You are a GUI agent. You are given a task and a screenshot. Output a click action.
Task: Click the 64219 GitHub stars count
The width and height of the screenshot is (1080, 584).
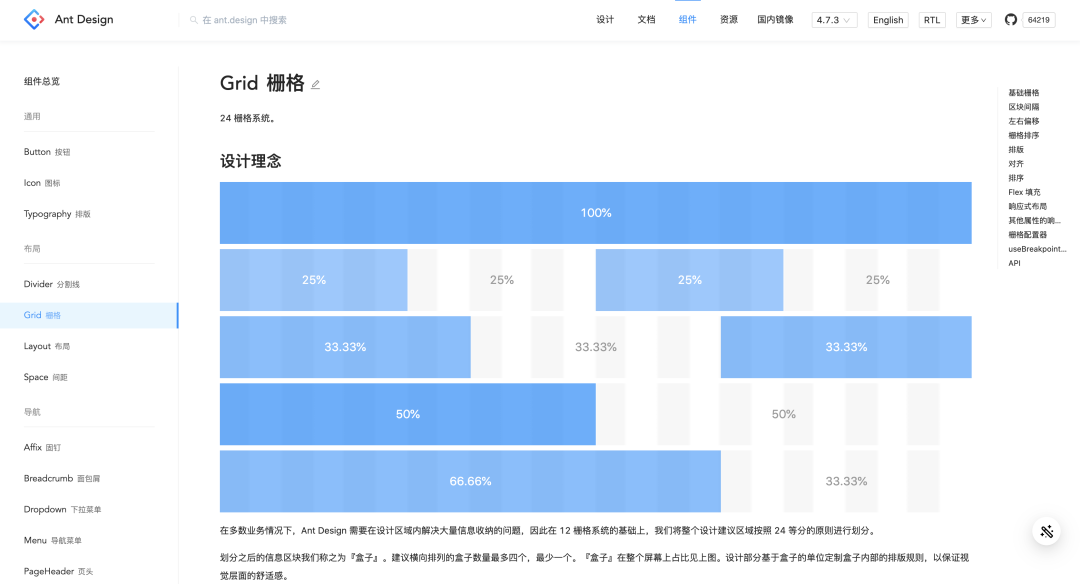[x=1039, y=20]
